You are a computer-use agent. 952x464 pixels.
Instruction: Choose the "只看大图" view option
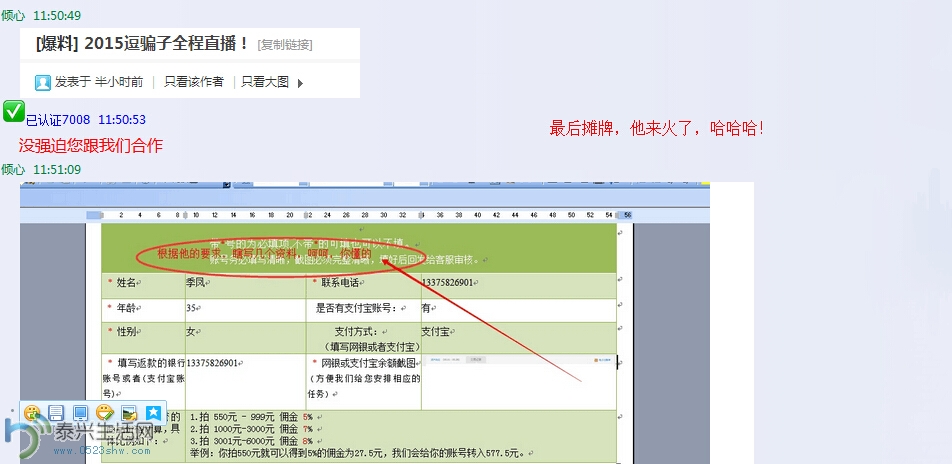(x=265, y=82)
